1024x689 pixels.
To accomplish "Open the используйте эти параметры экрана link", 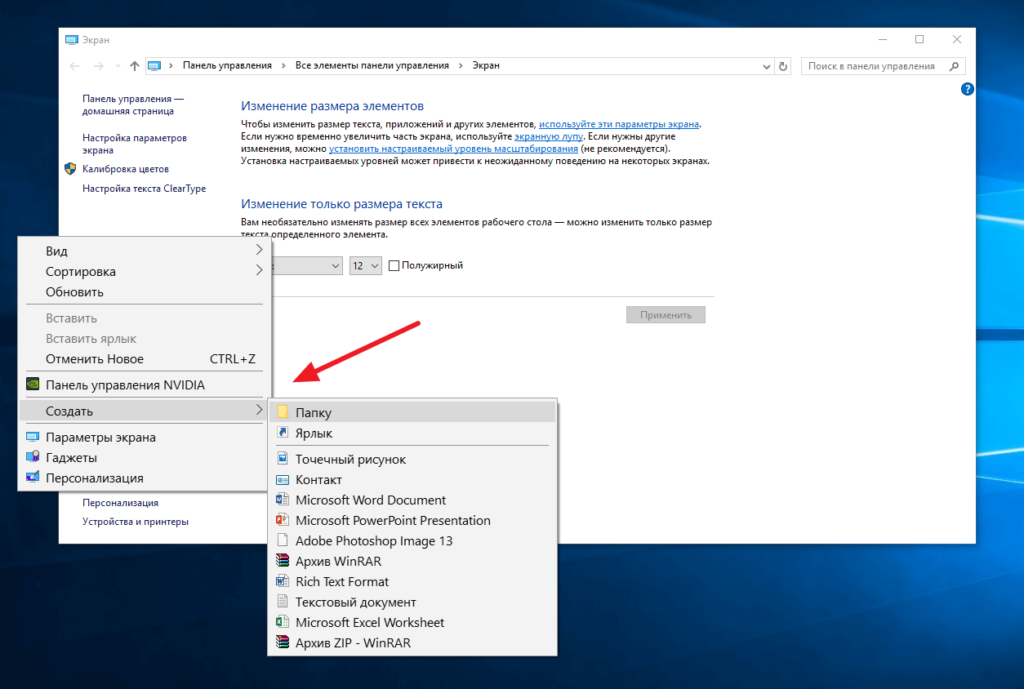I will pos(618,124).
